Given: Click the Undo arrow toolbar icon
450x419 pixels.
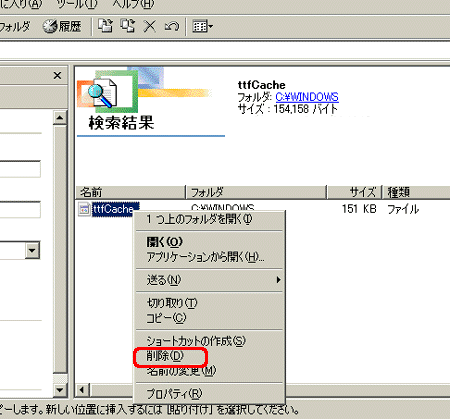Looking at the screenshot, I should (172, 26).
